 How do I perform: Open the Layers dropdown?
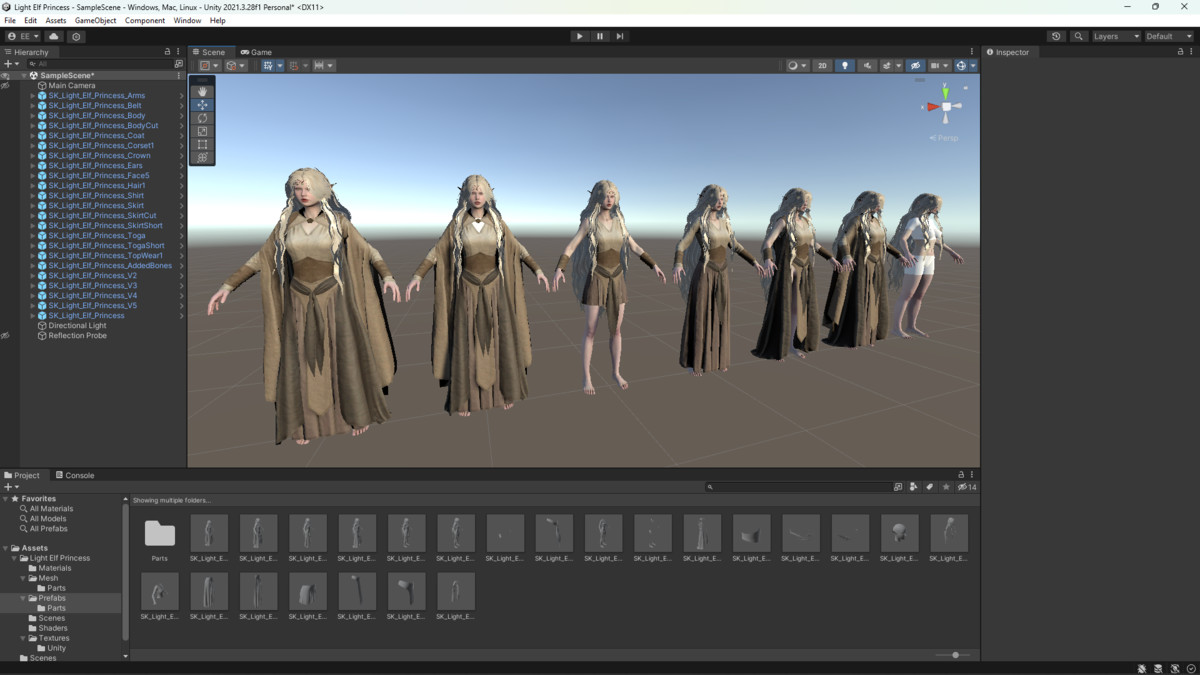1116,36
